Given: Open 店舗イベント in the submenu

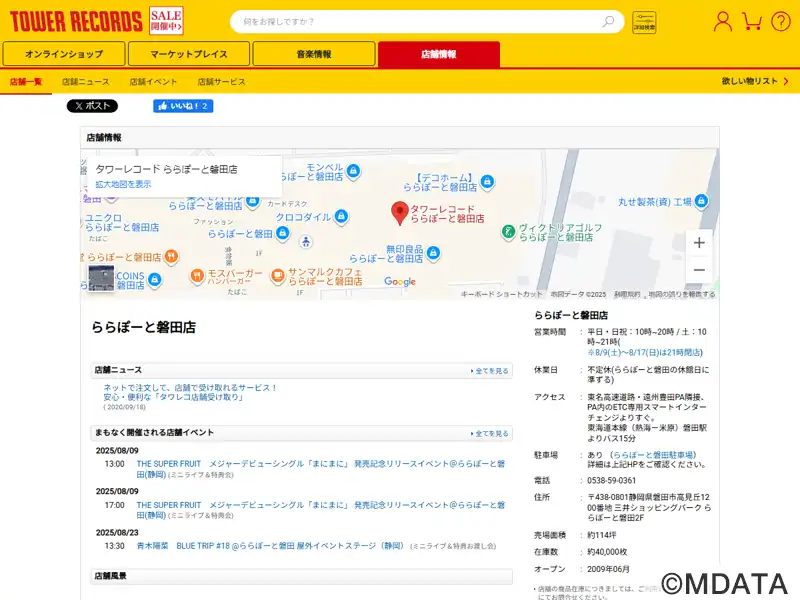Looking at the screenshot, I should 153,82.
